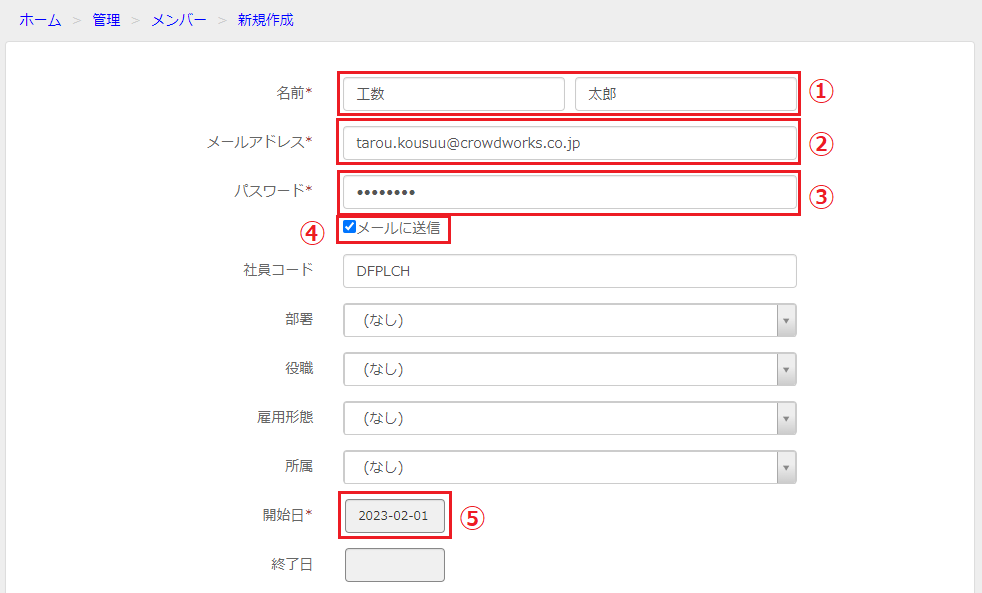Focus the パスワード input field
Screen dimensions: 982x593
(570, 192)
